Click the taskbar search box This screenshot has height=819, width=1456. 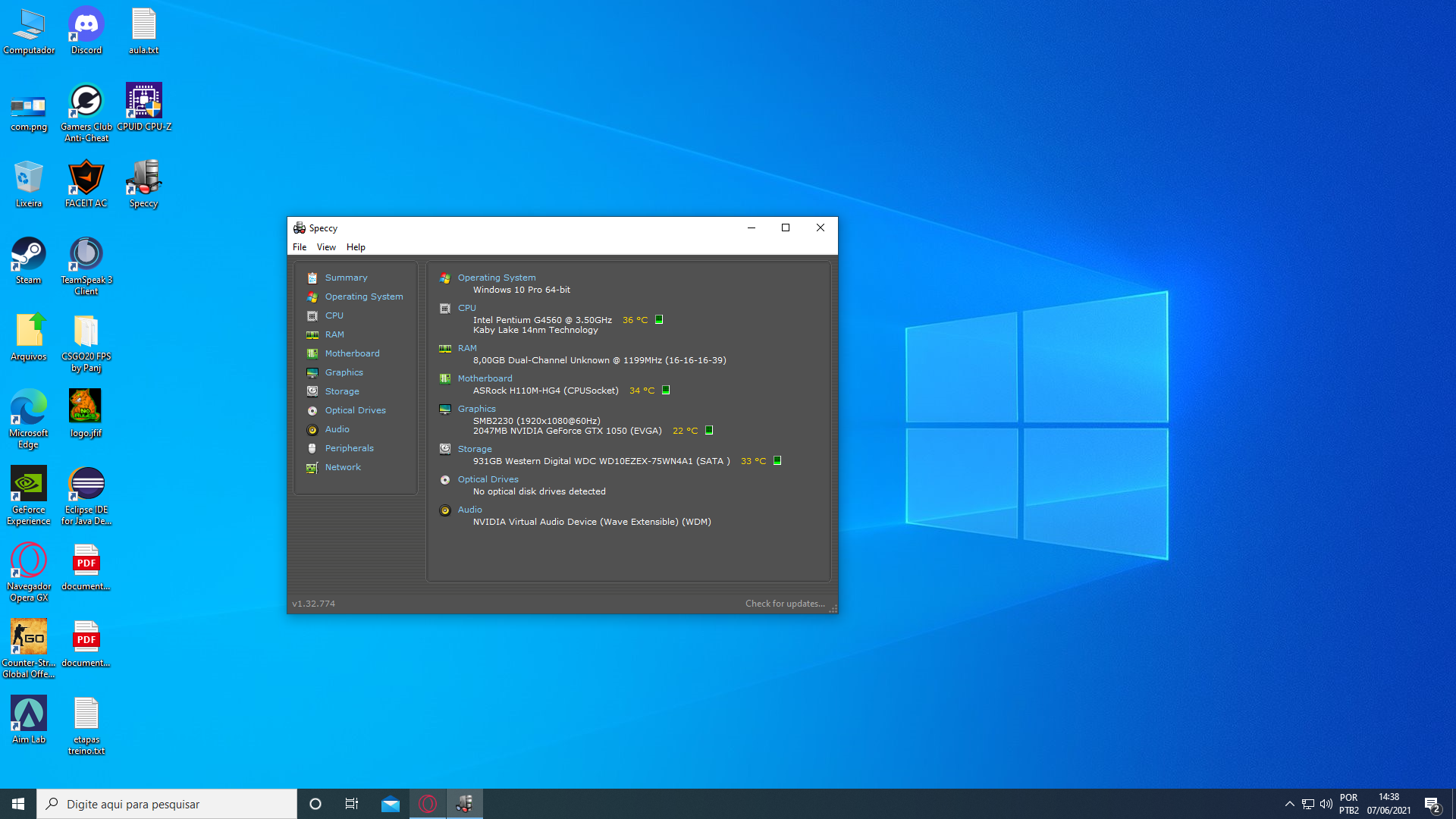167,804
